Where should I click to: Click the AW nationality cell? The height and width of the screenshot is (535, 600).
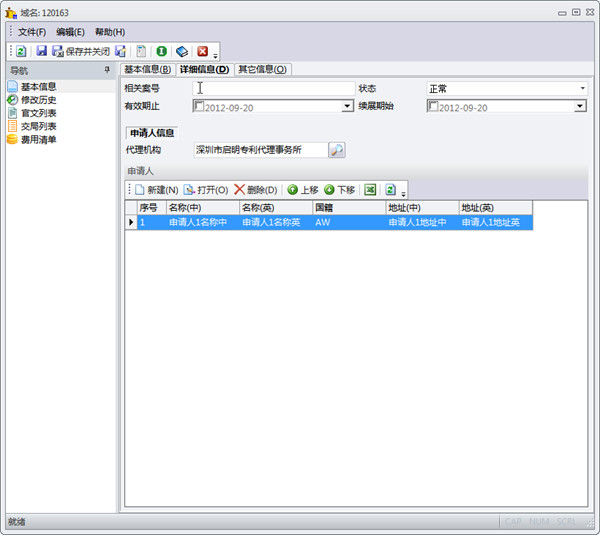[x=349, y=222]
